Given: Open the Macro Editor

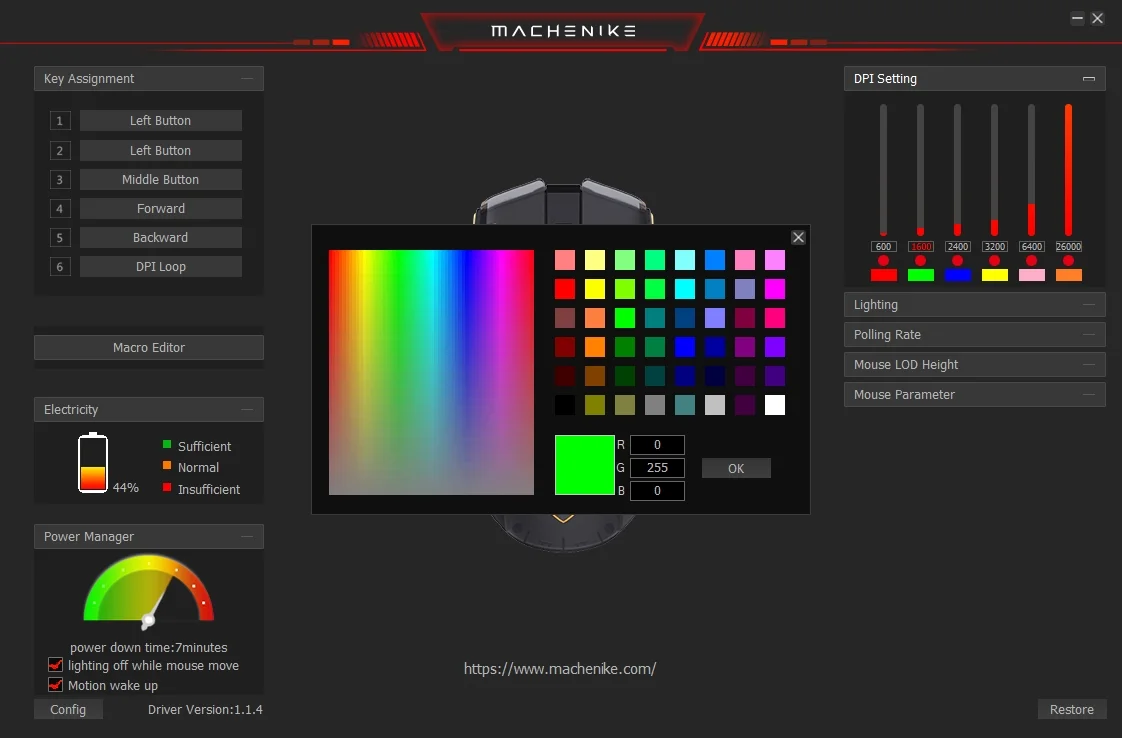Looking at the screenshot, I should coord(149,347).
